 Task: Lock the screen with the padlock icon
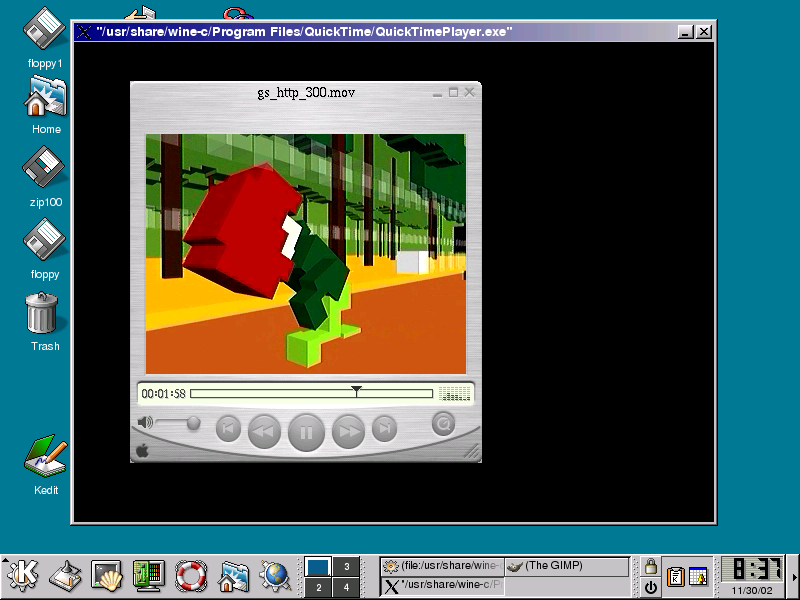tap(651, 566)
